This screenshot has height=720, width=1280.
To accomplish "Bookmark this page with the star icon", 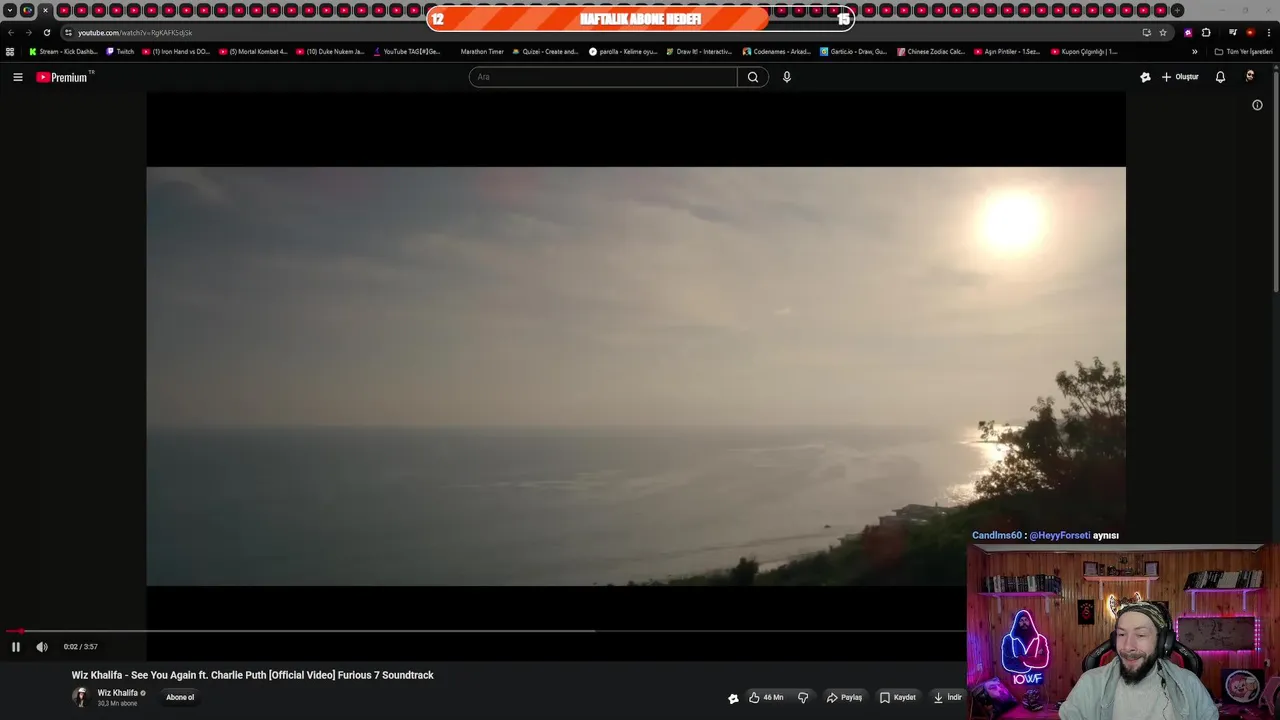I will coord(1163,32).
